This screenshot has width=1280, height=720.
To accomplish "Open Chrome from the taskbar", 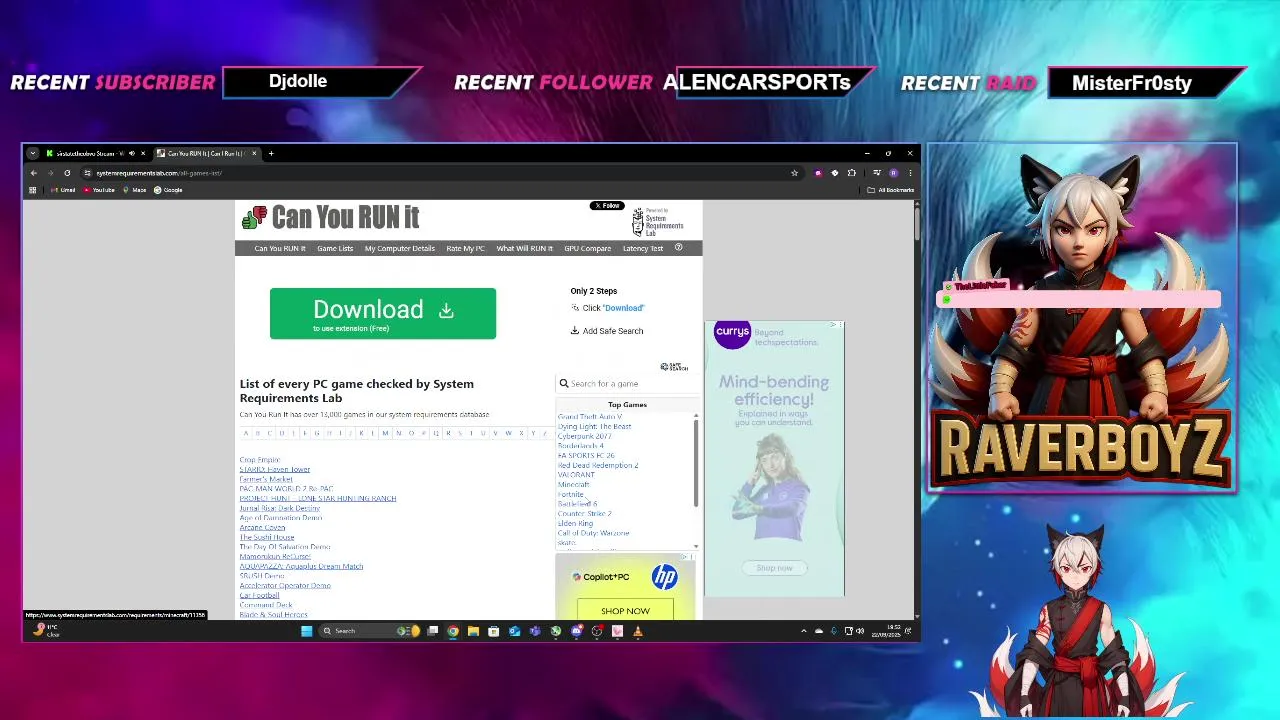I will click(453, 631).
